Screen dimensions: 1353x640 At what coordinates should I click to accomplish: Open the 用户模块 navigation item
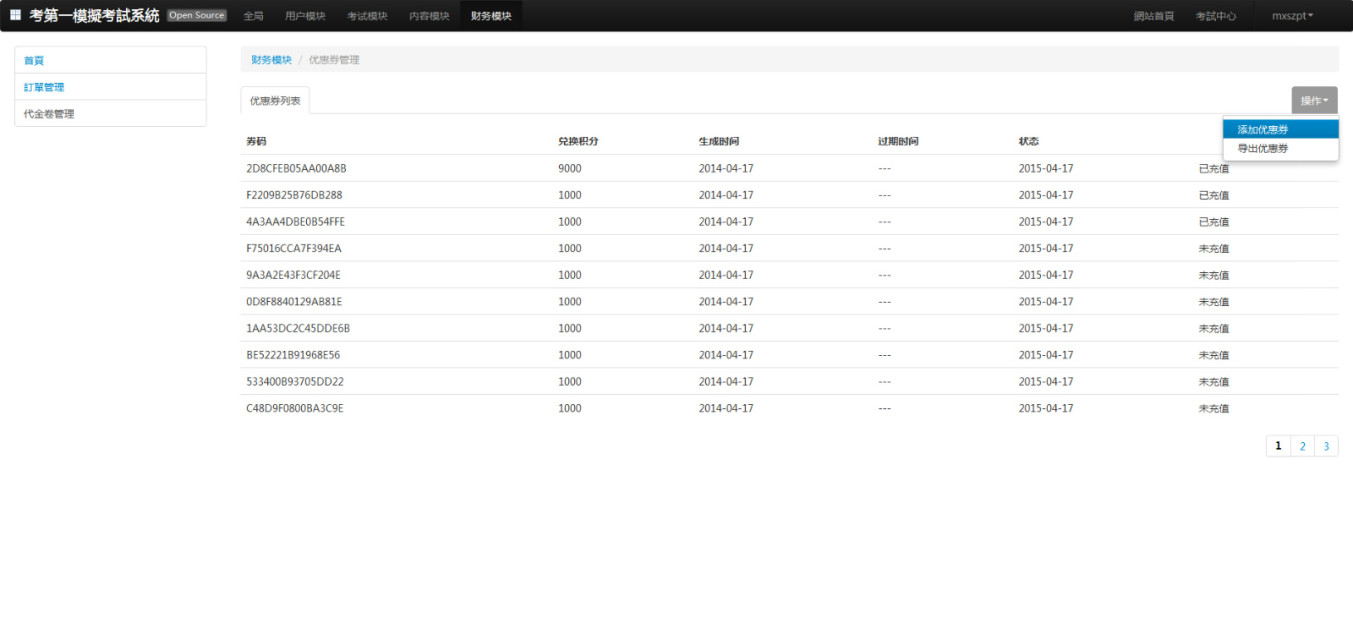click(305, 16)
